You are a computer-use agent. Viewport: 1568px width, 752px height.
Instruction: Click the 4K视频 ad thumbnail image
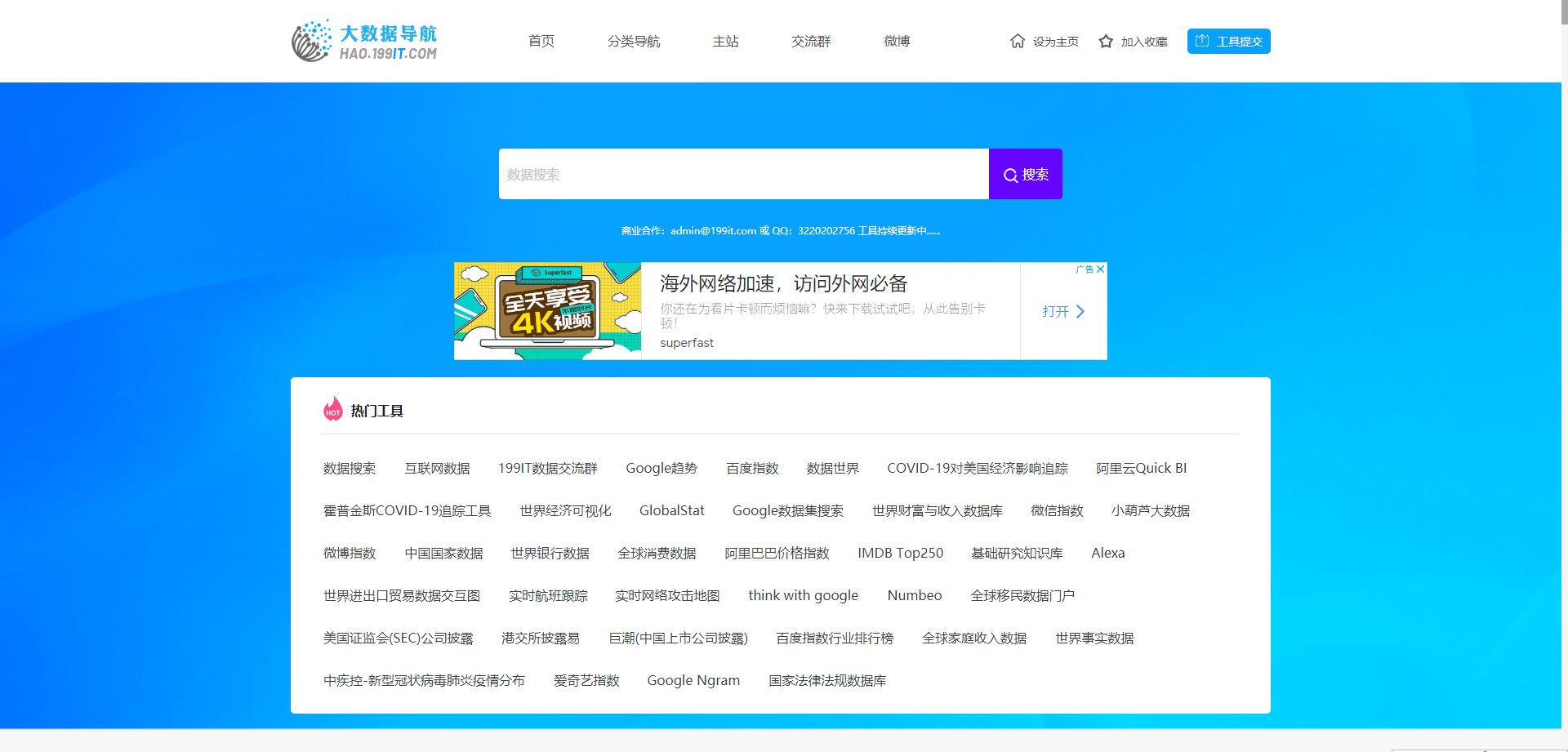547,311
